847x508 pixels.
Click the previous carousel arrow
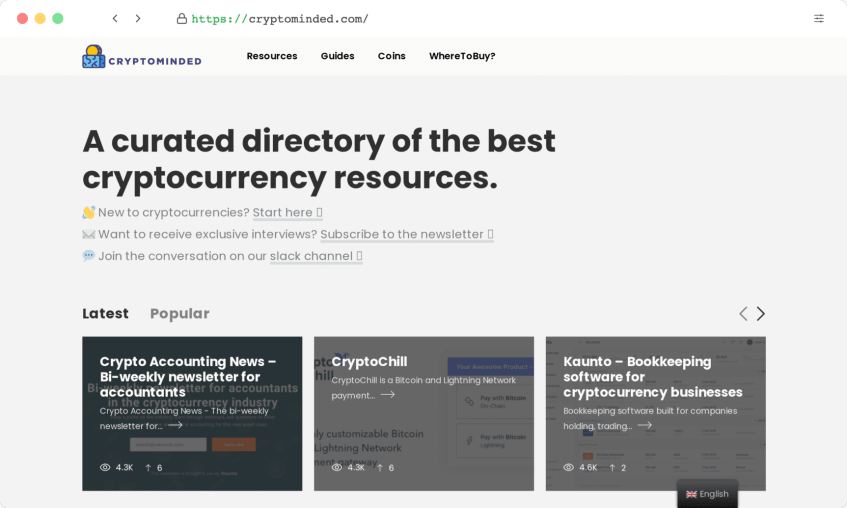click(x=743, y=313)
